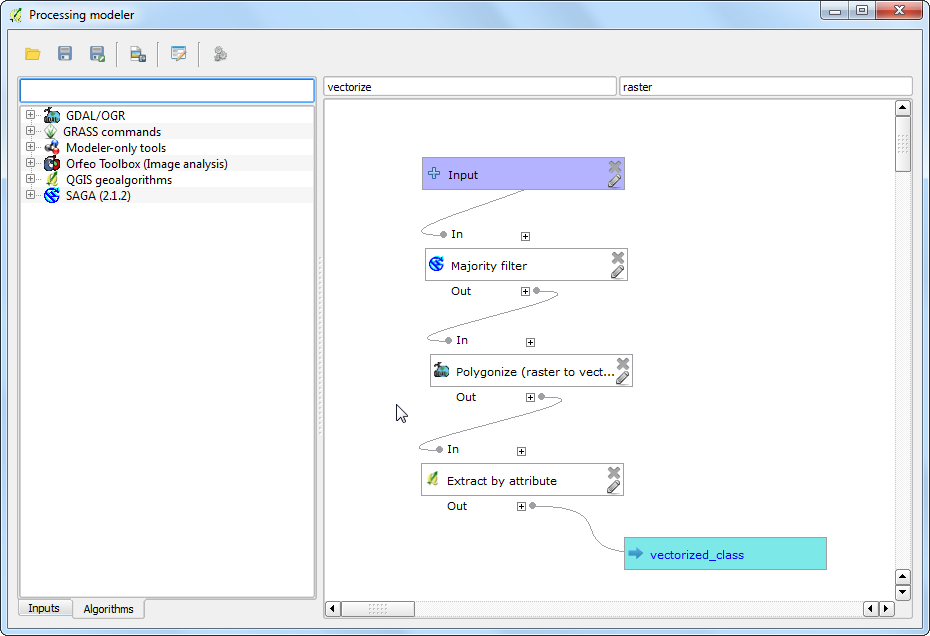This screenshot has height=636, width=930.
Task: Remove the Majority filter node via its X
Action: (618, 257)
